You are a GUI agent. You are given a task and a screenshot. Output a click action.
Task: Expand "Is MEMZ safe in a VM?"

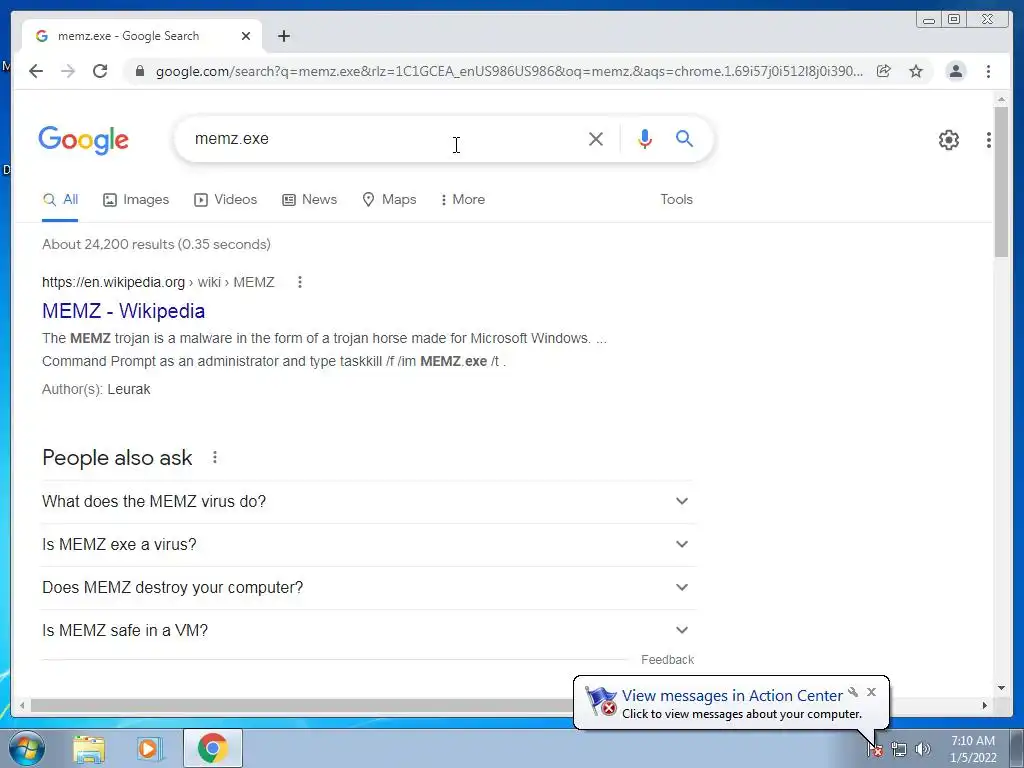coord(369,631)
